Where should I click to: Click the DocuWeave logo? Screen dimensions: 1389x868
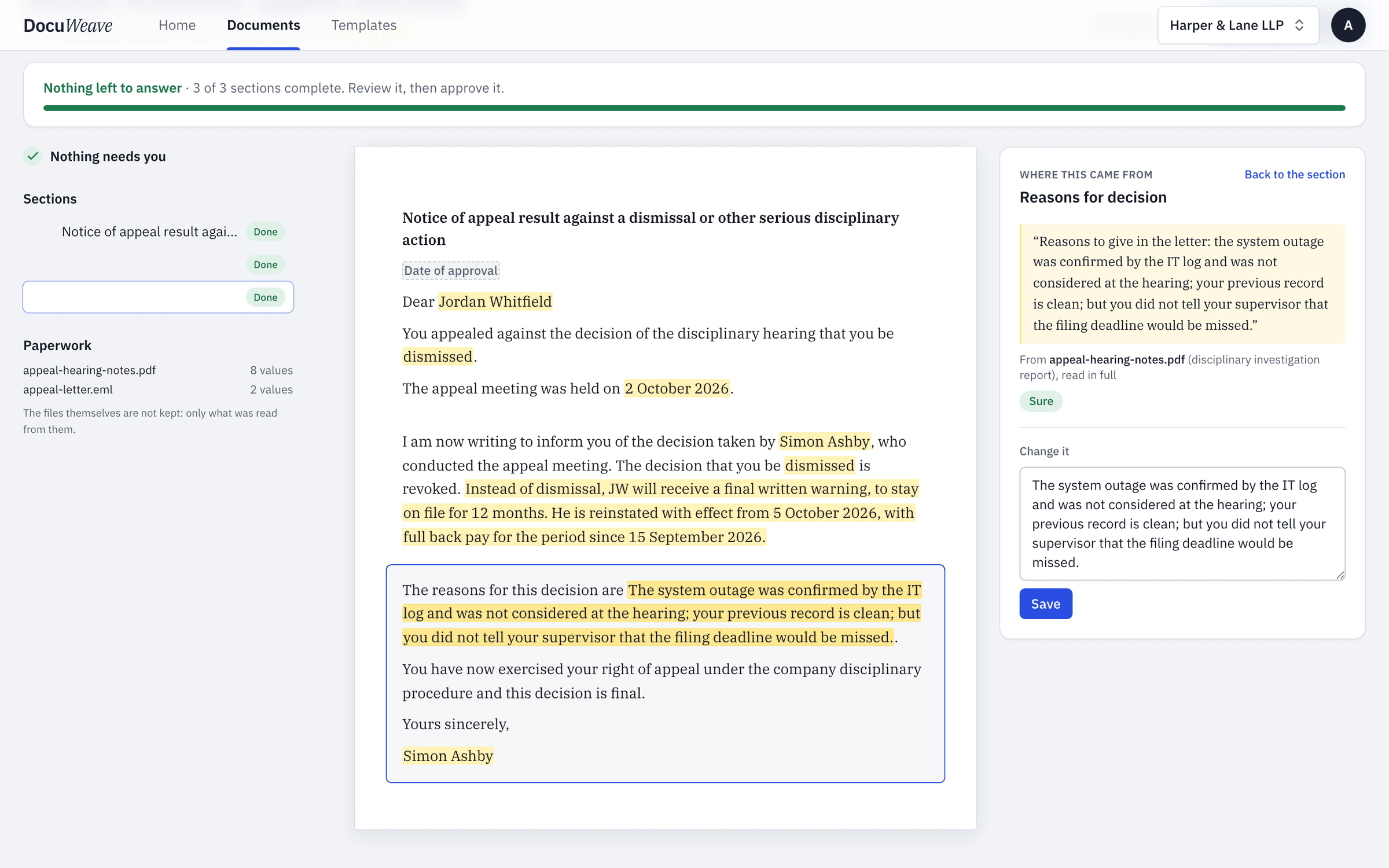coord(68,25)
